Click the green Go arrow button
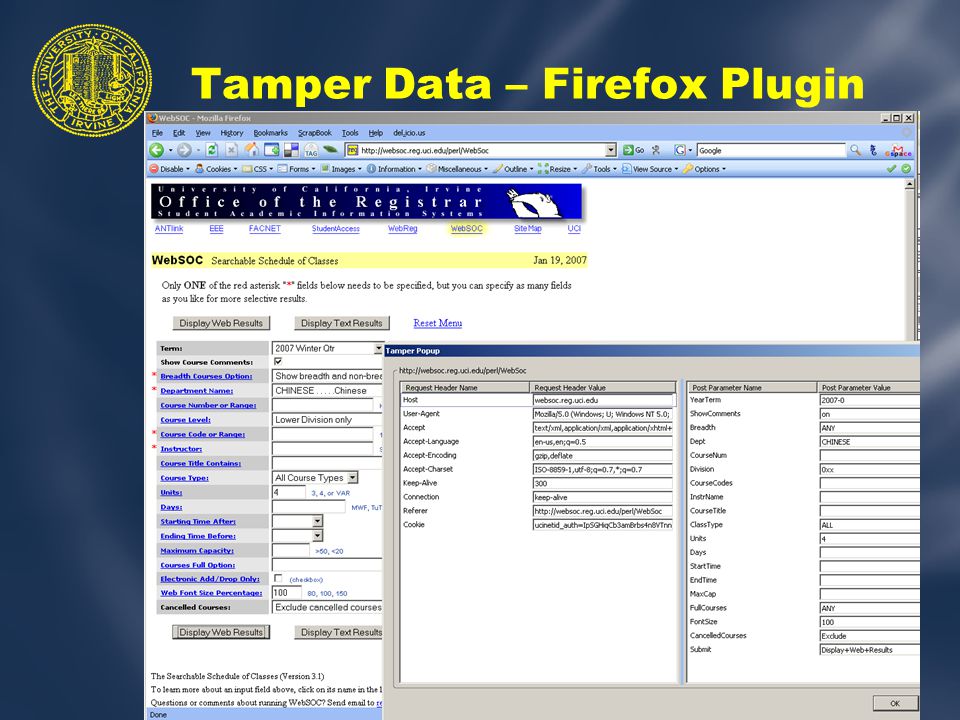 633,150
